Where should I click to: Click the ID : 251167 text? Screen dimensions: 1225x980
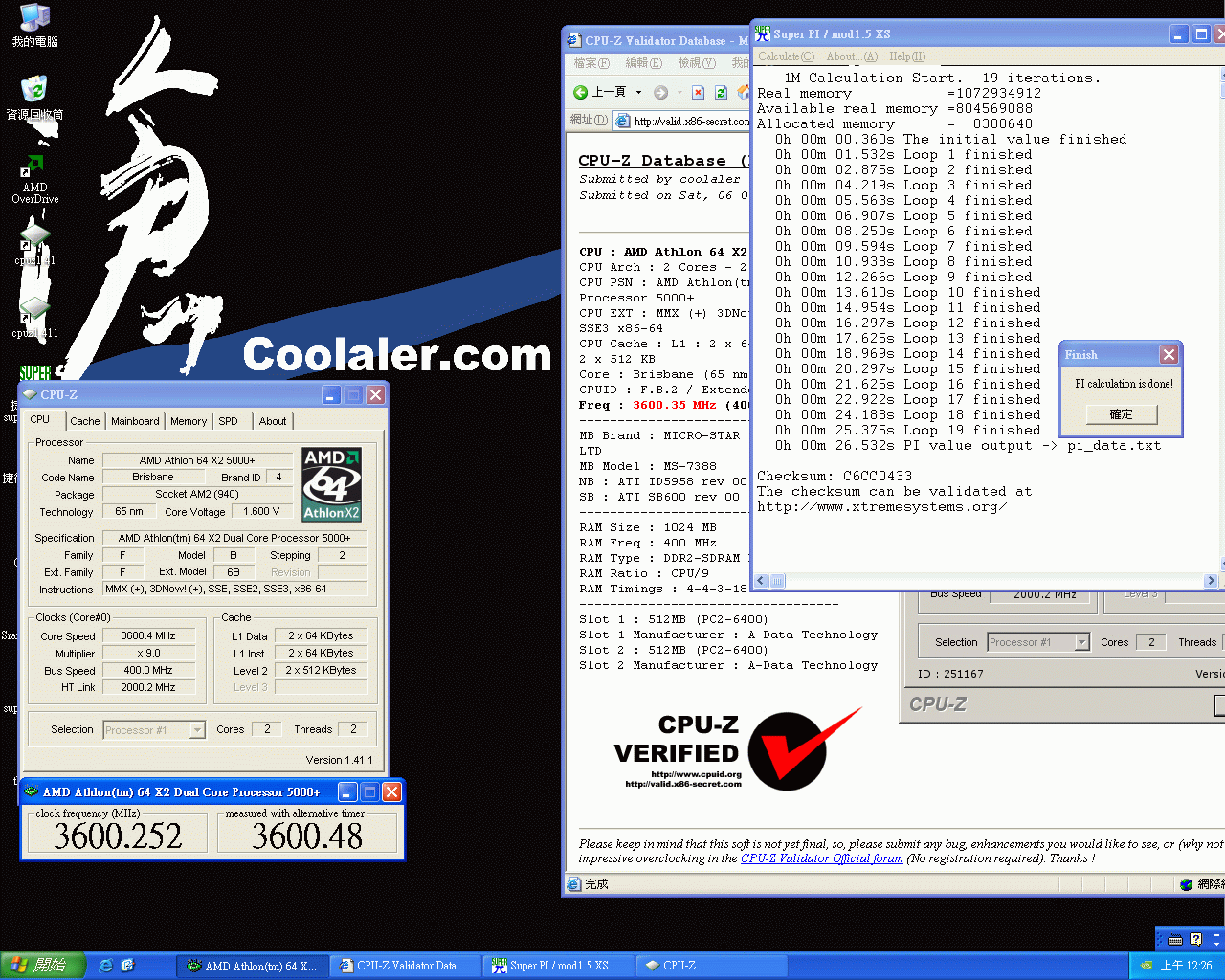click(x=950, y=674)
